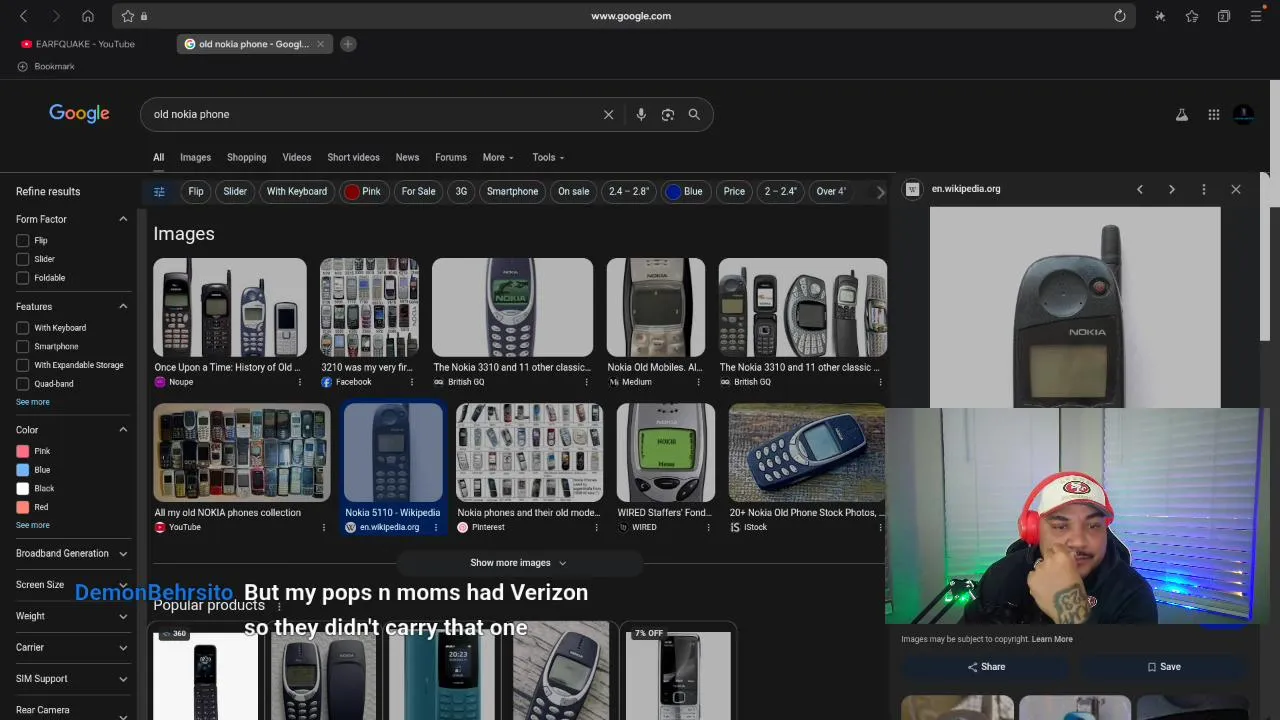
Task: Open options for YouTube NOKIA collection result
Action: 323,527
